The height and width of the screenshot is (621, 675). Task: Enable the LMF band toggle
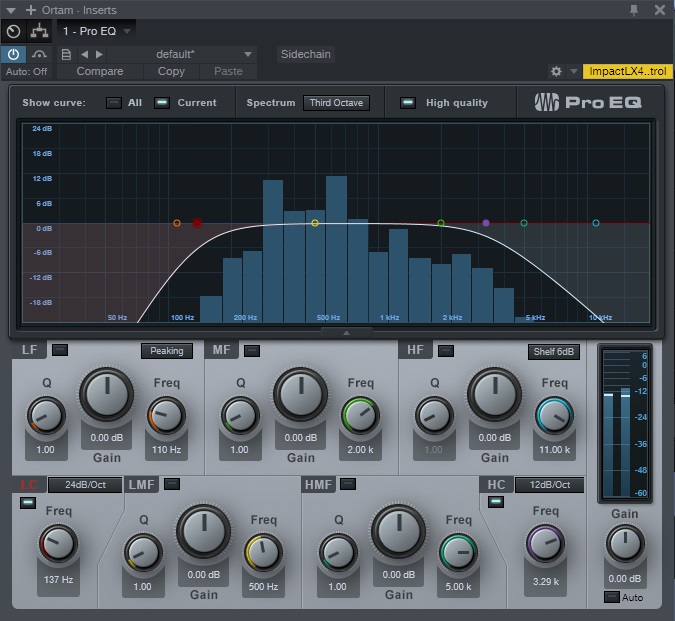pyautogui.click(x=172, y=484)
